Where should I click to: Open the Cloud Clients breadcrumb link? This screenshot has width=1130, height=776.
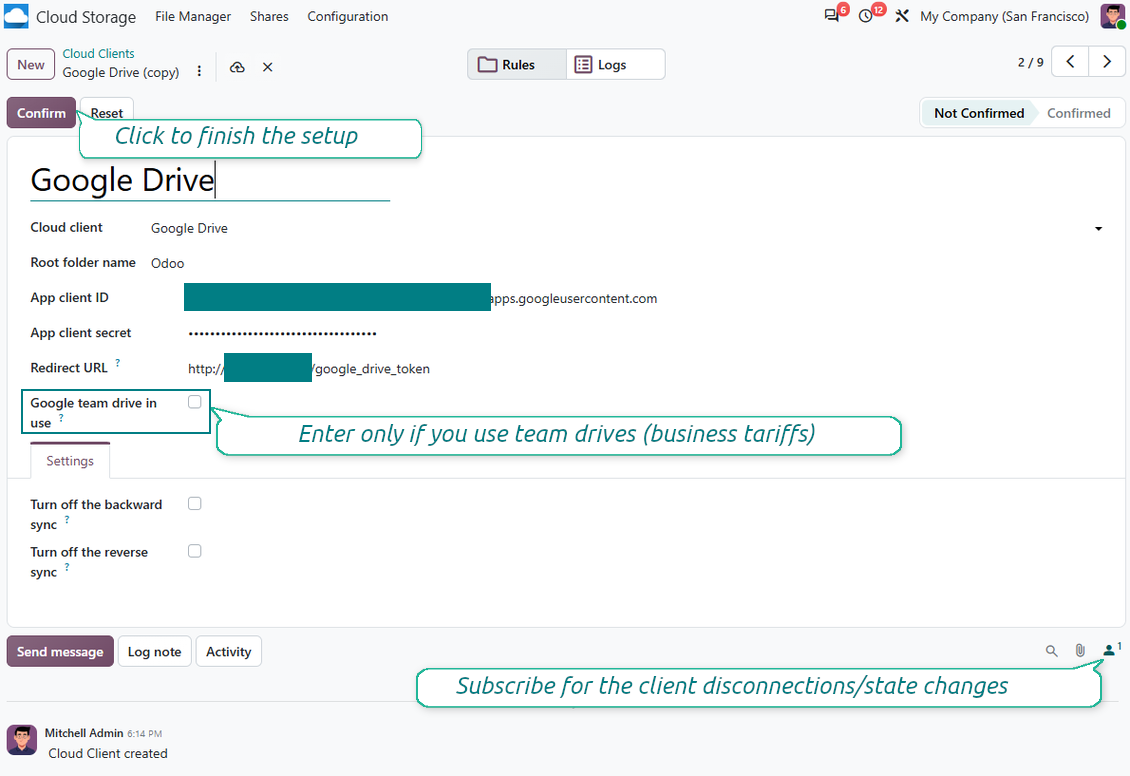(x=98, y=53)
